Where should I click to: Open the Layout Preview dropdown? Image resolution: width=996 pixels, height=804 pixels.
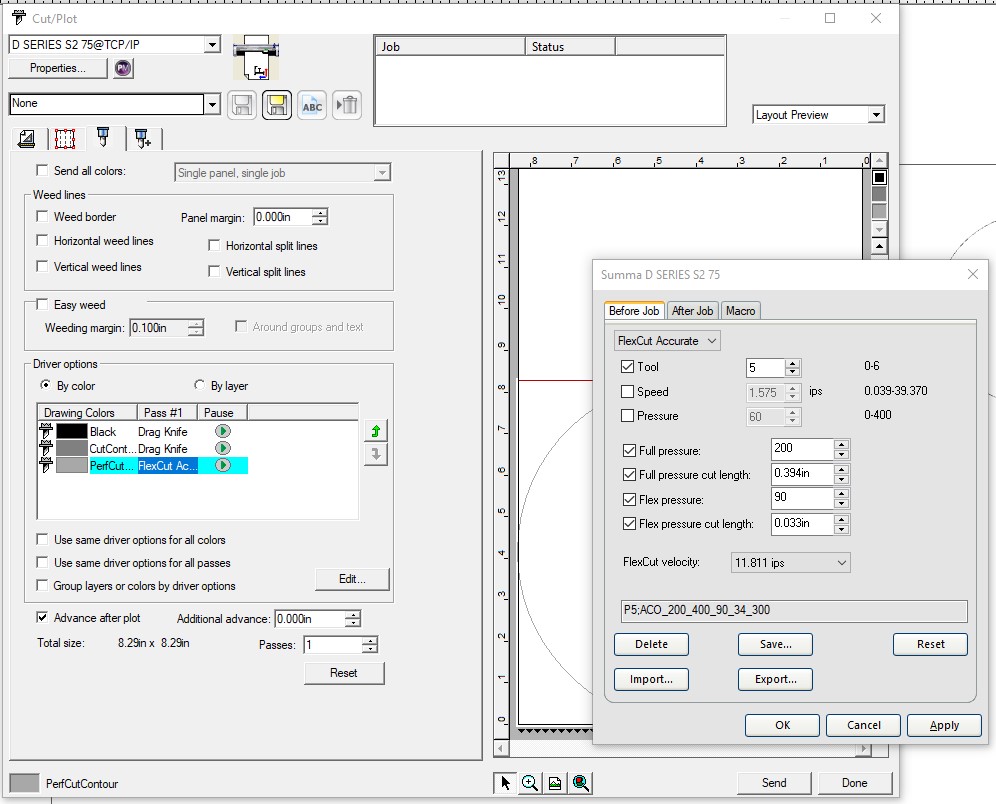(876, 115)
